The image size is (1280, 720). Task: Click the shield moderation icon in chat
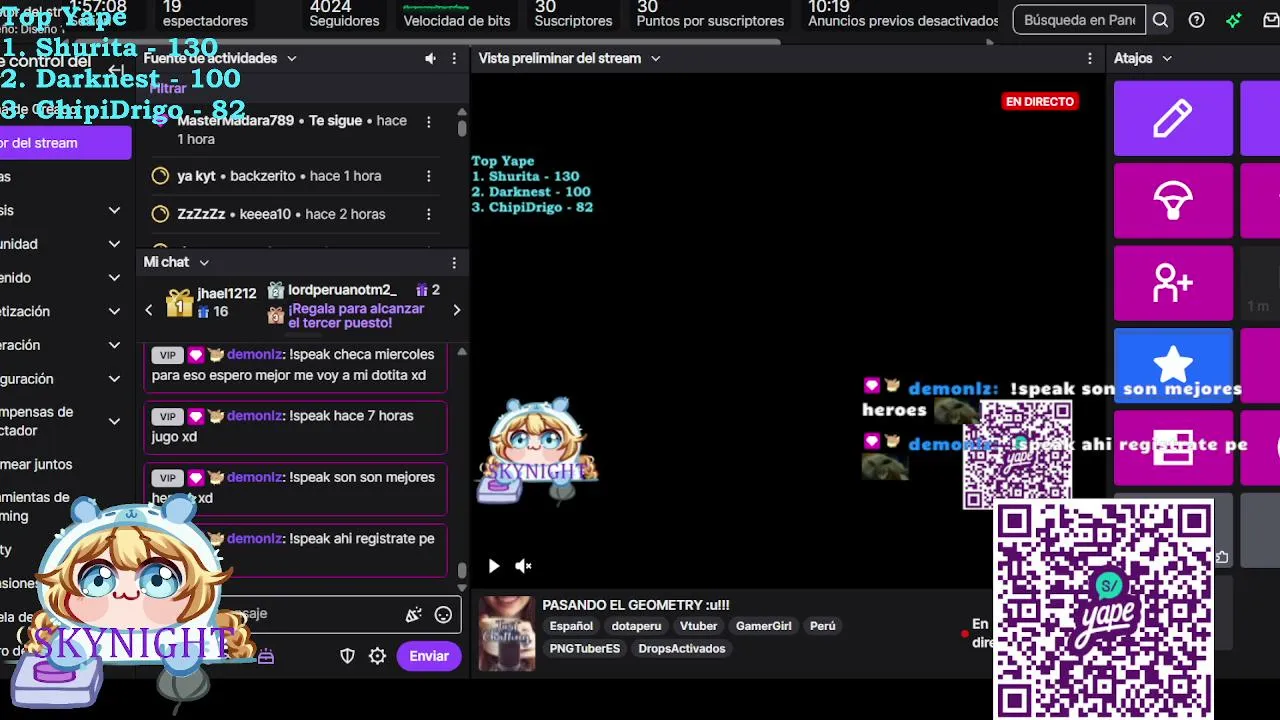(348, 656)
